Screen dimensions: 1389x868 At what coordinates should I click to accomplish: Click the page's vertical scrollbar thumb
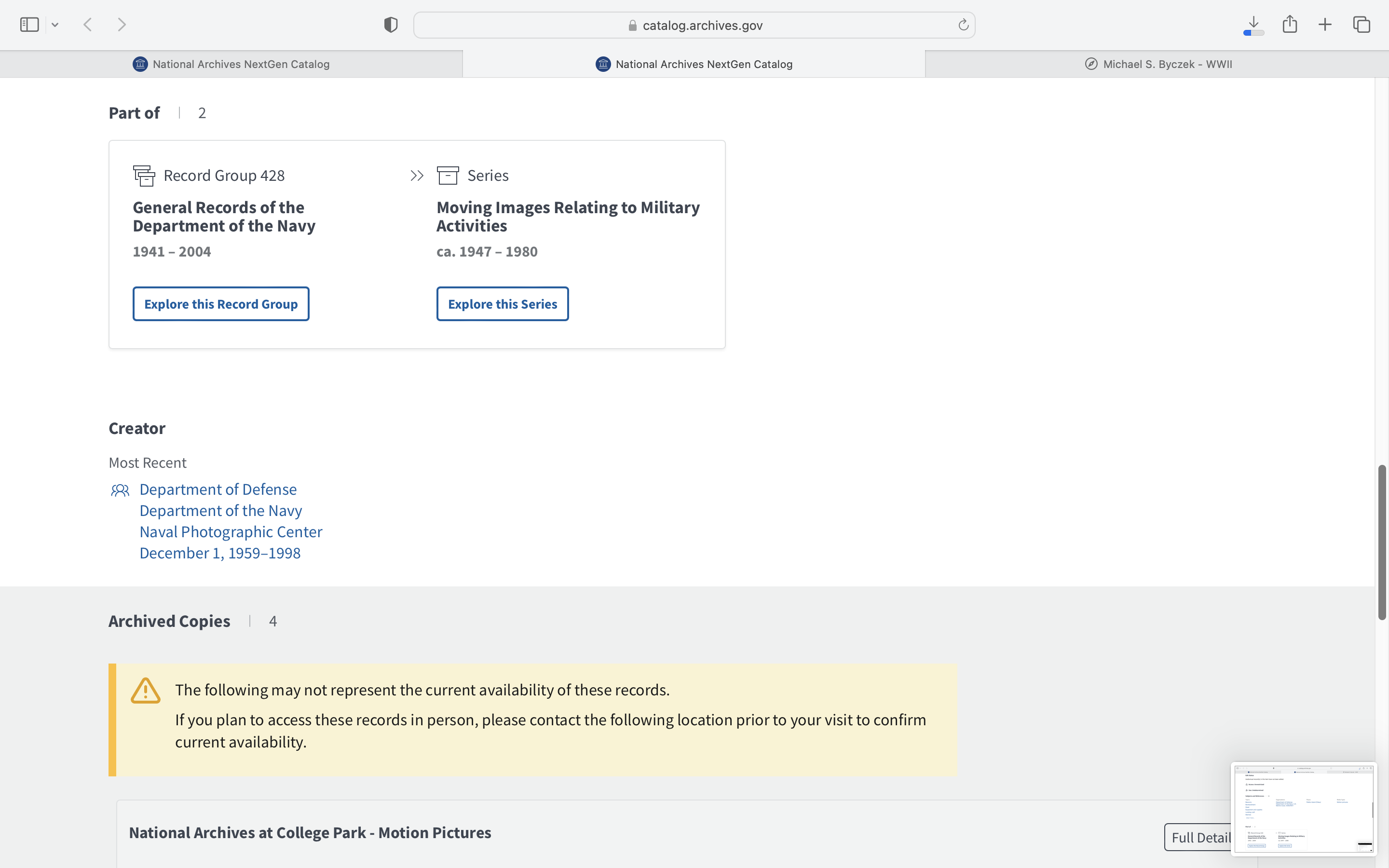1382,542
